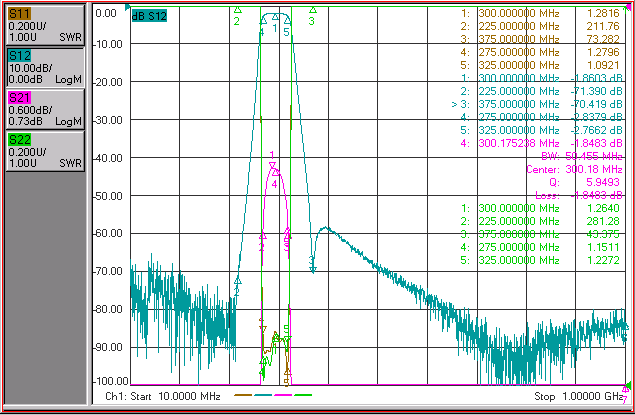This screenshot has width=635, height=415.
Task: Click the magenta S21 legend line swatch
Action: 283,395
